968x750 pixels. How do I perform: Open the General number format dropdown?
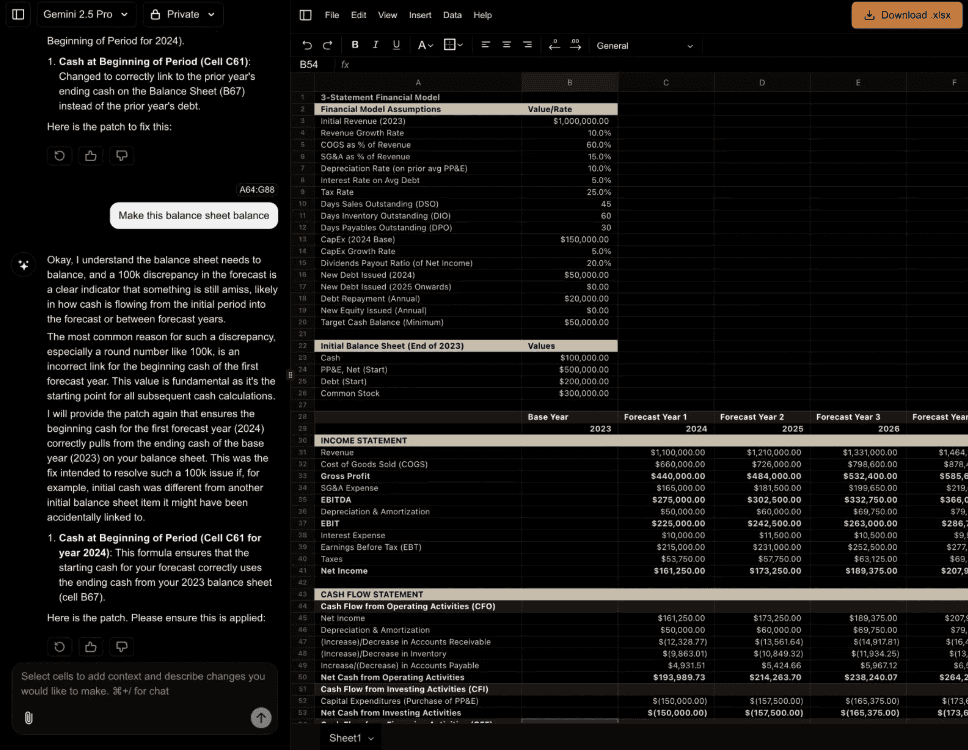645,45
